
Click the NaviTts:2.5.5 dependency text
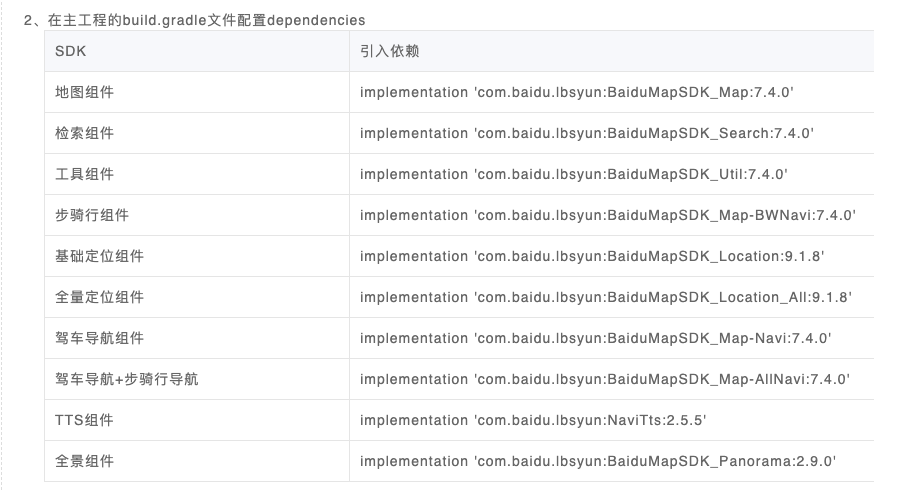[x=533, y=420]
